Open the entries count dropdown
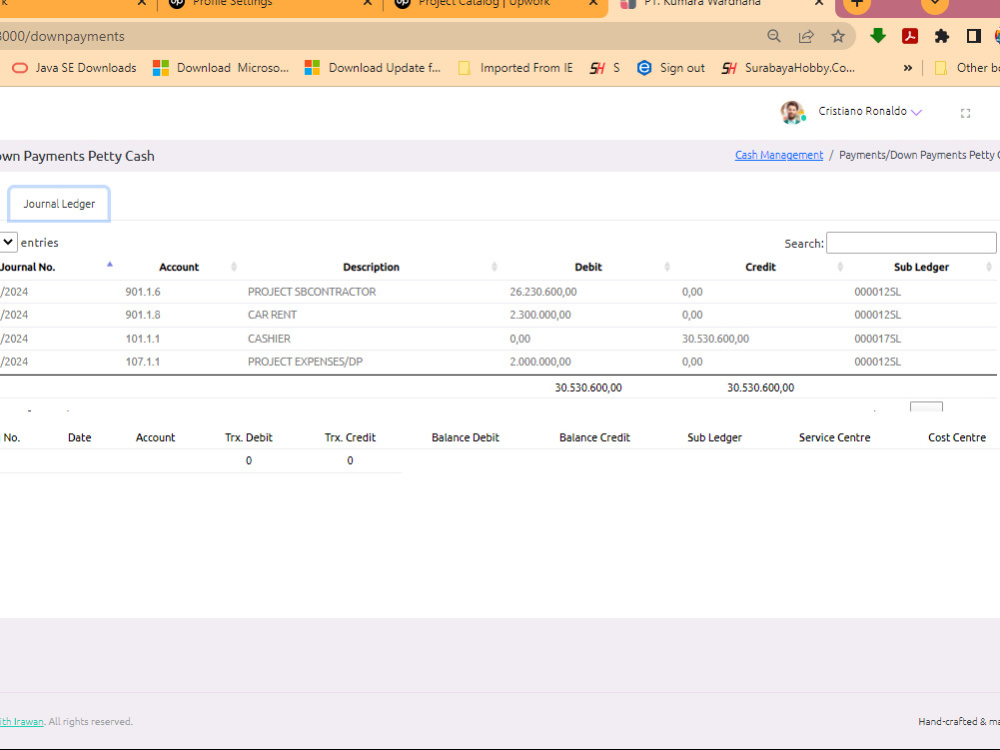Viewport: 1000px width, 750px height. coord(8,242)
